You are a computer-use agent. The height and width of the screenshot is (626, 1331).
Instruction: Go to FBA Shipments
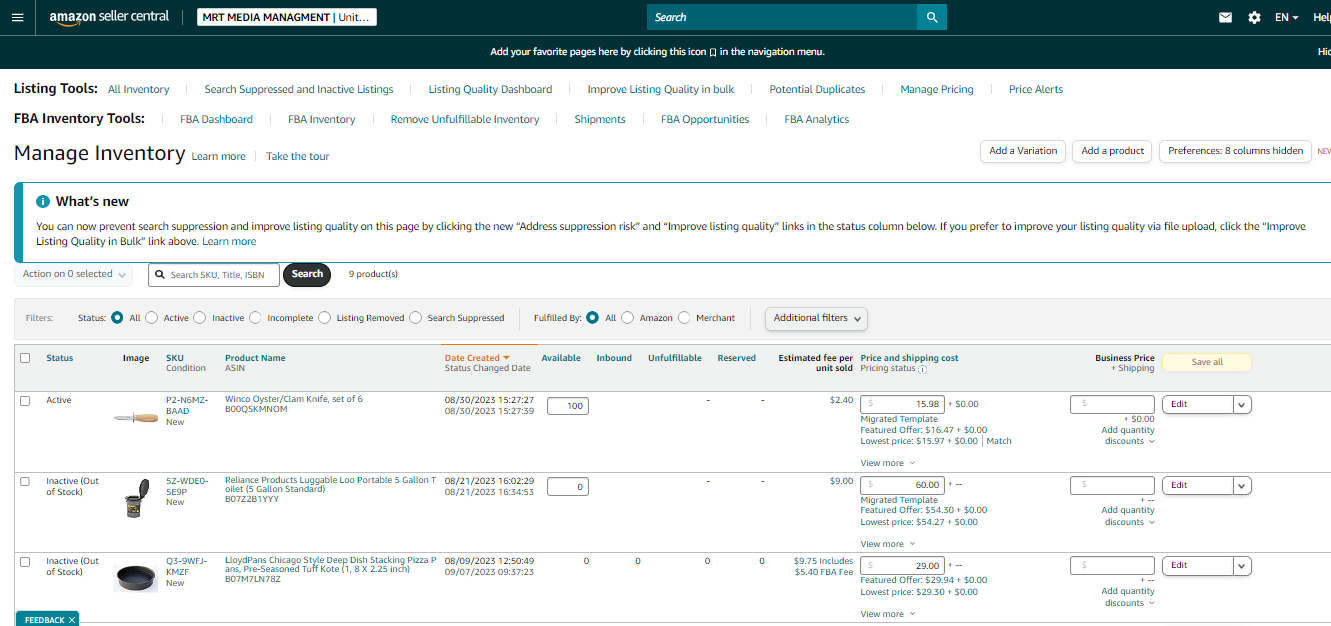600,119
